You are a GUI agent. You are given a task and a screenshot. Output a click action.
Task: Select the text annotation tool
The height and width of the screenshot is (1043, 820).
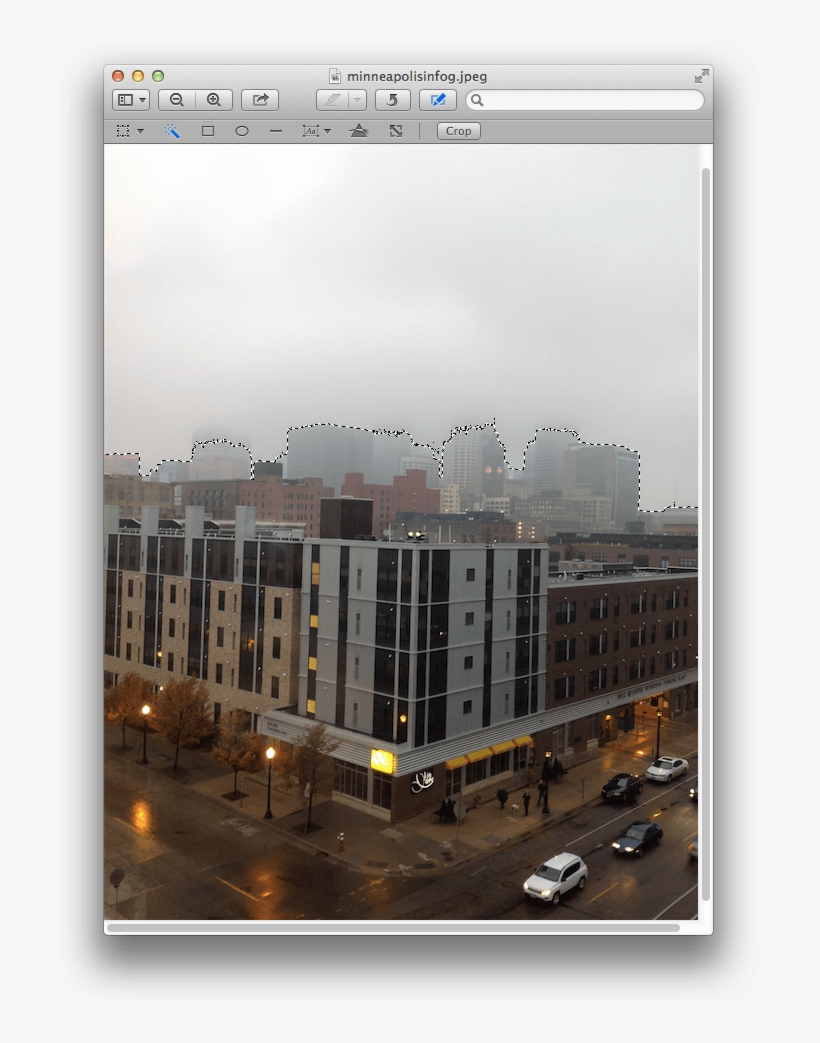311,130
